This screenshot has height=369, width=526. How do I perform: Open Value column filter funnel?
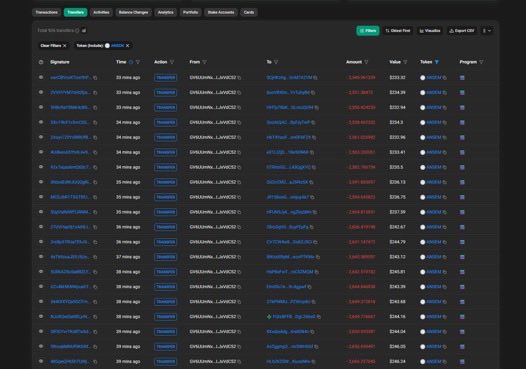pyautogui.click(x=405, y=62)
